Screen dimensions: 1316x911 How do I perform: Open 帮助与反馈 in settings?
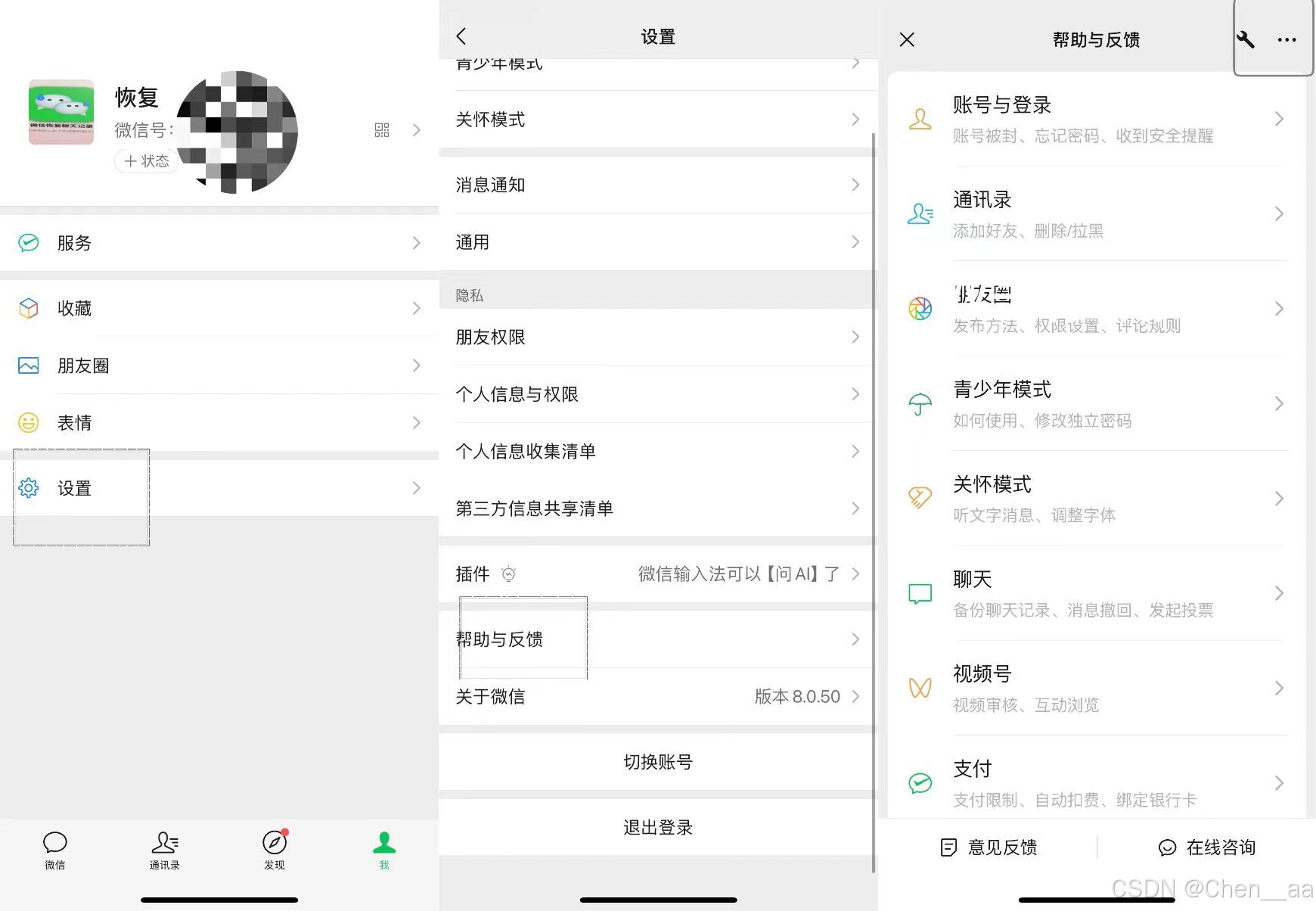[658, 639]
